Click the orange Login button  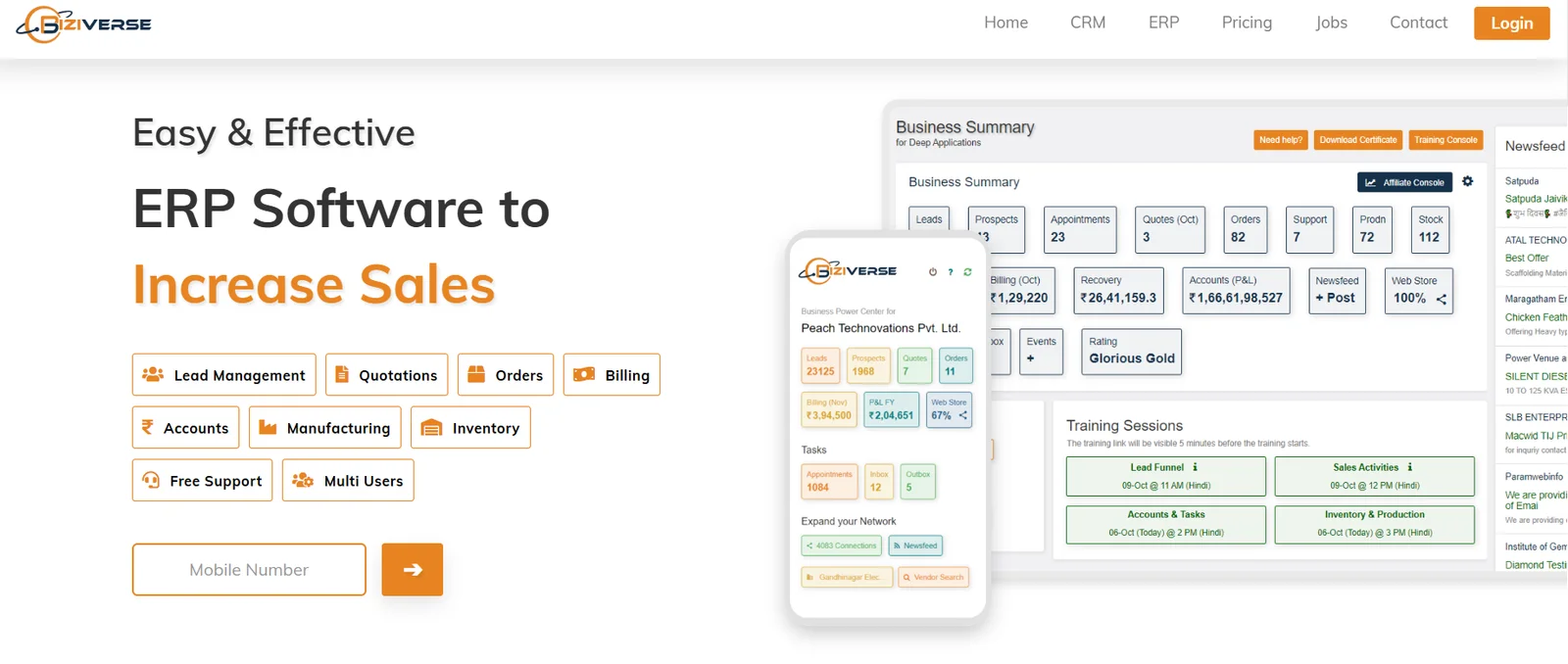1511,24
